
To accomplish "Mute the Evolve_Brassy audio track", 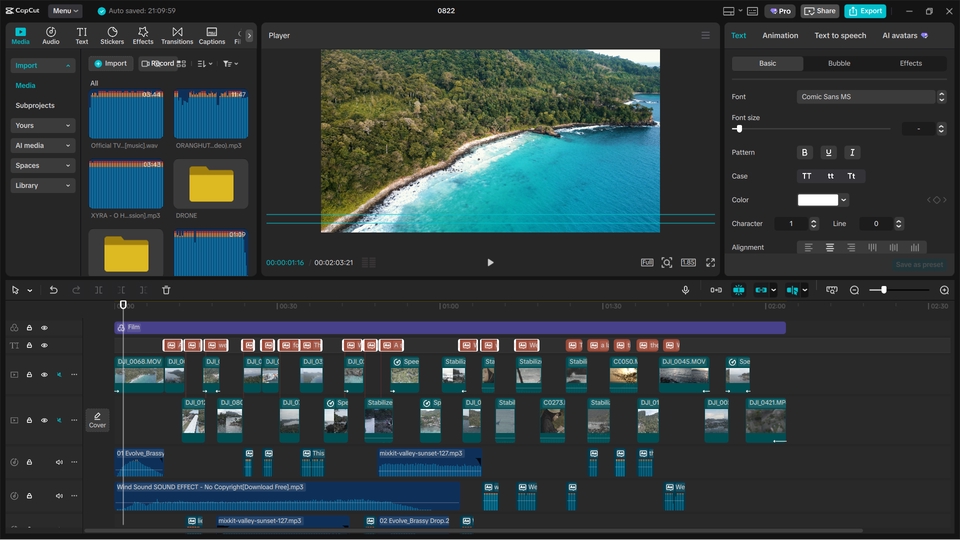I will point(59,462).
